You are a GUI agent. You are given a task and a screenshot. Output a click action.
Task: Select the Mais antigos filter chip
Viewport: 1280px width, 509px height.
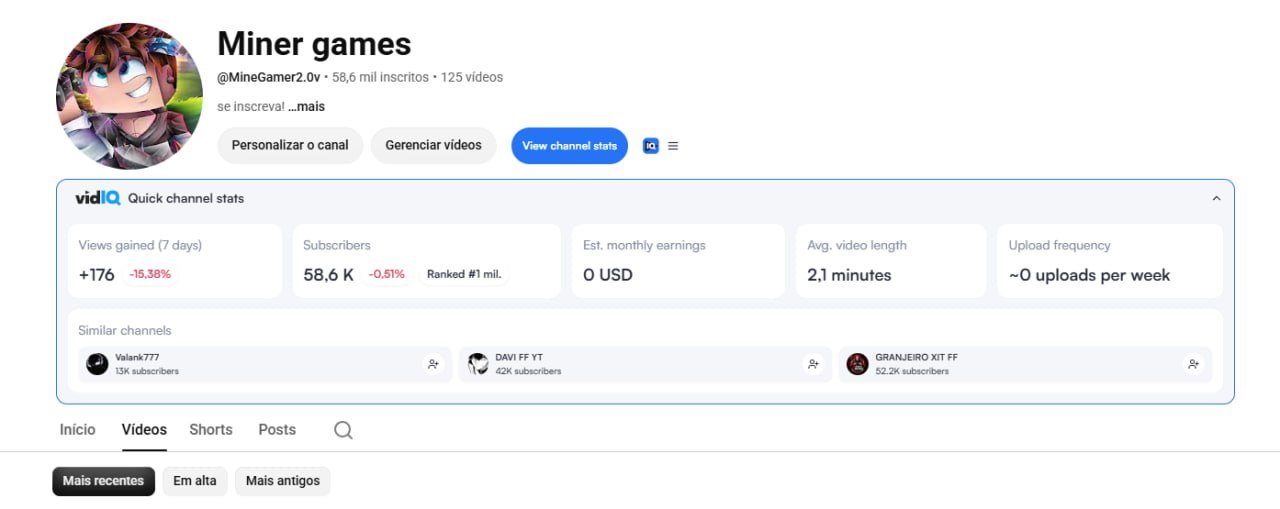(x=283, y=481)
